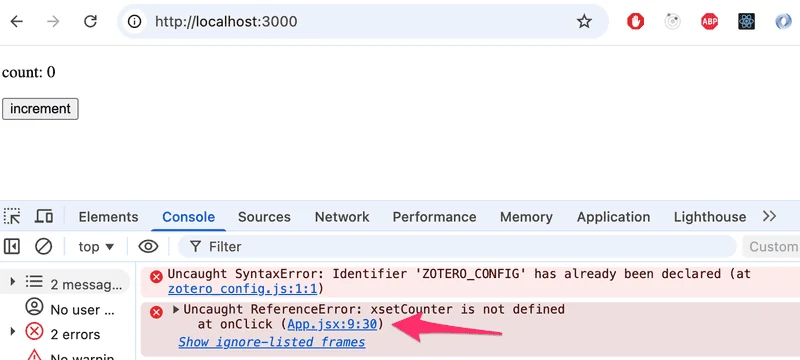
Task: Toggle the device toolbar icon
Action: 44,216
